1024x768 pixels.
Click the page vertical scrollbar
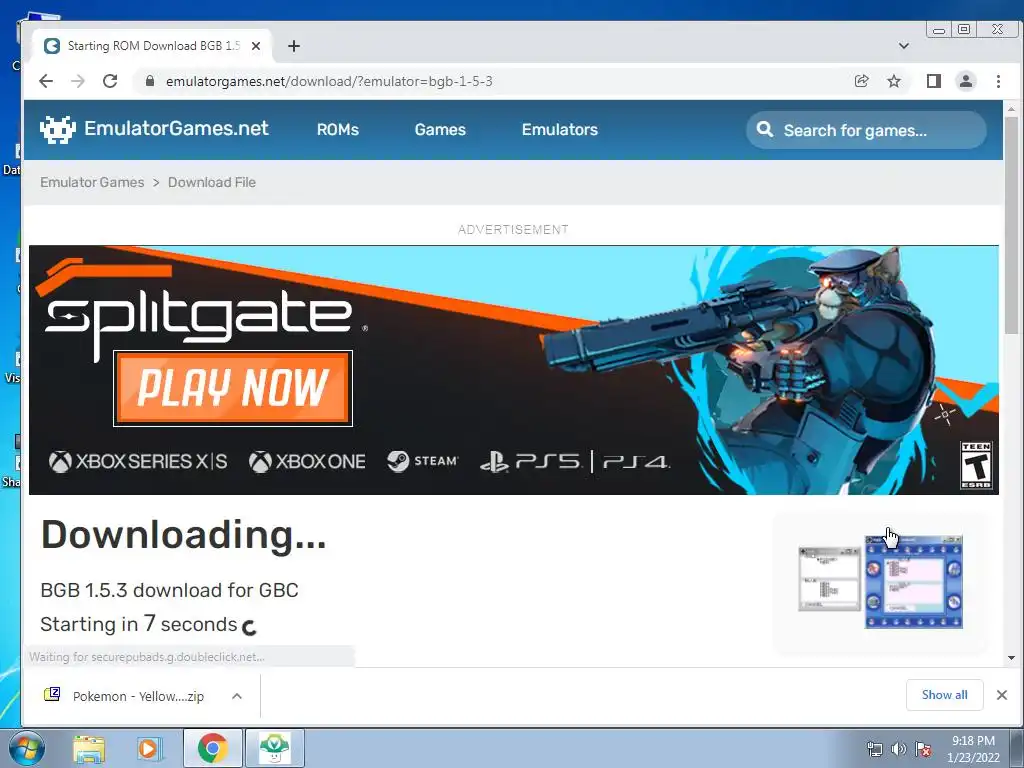click(1011, 225)
